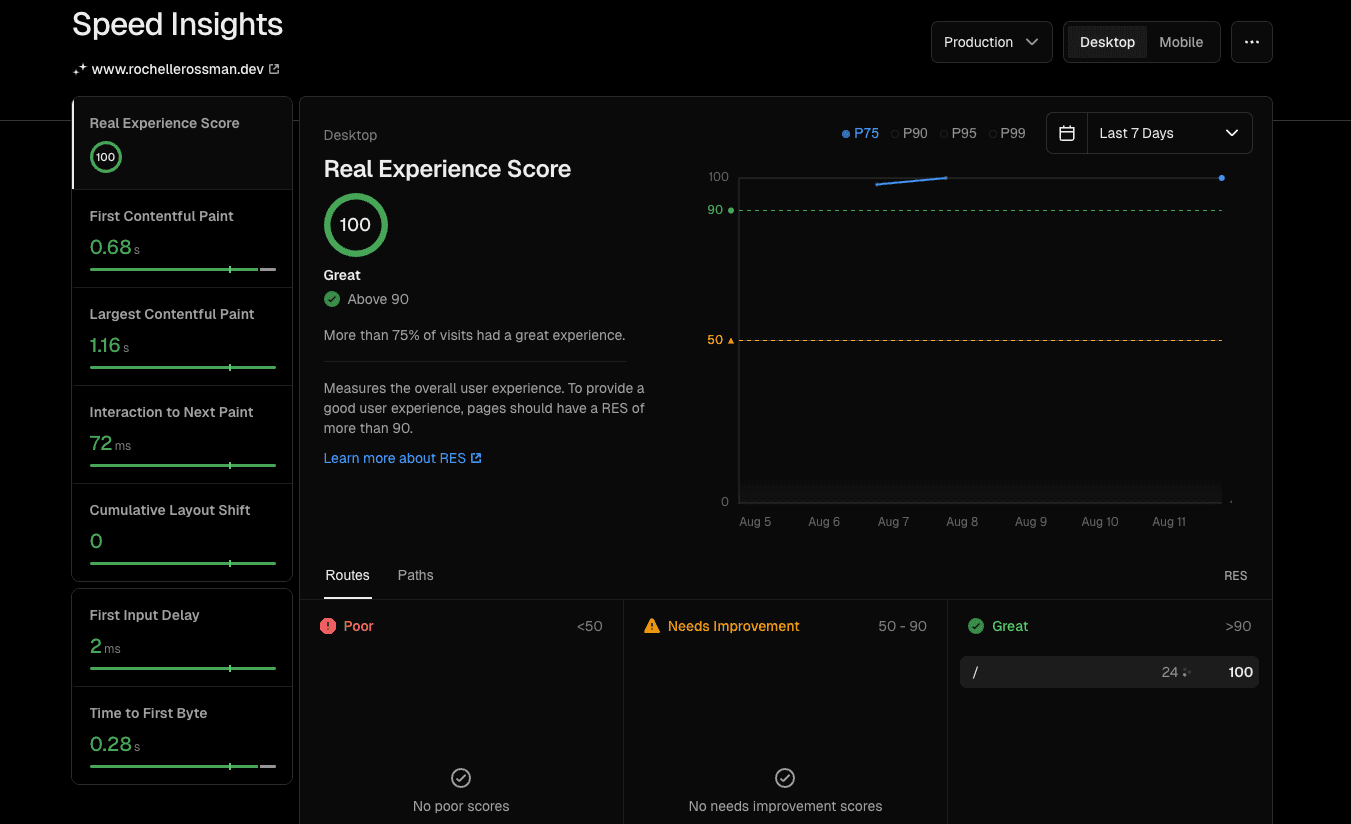
Task: Click the 72 ms Interaction value
Action: (x=110, y=443)
